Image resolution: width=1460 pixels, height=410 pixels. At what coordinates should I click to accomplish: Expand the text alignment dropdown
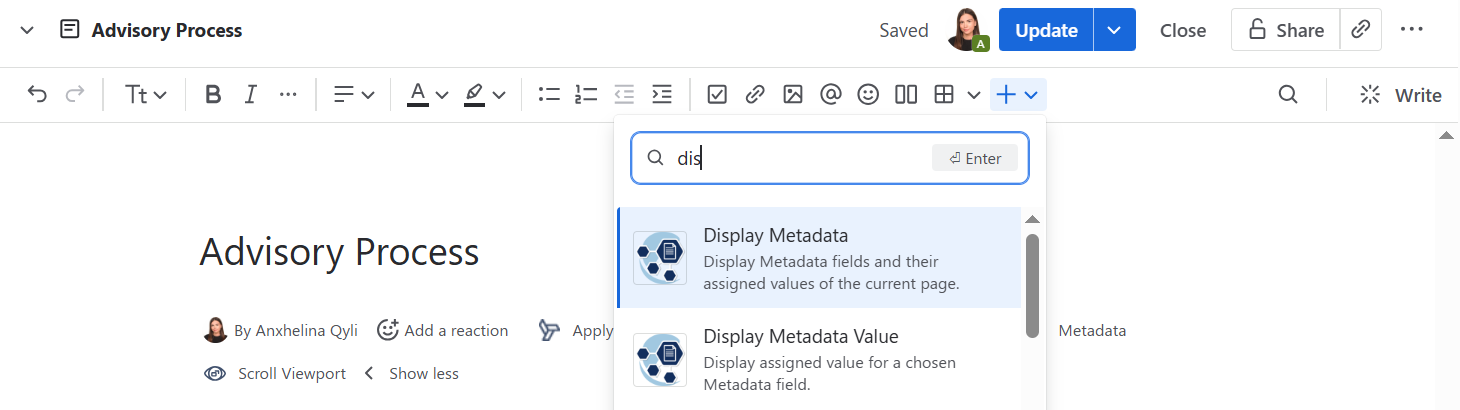[354, 95]
